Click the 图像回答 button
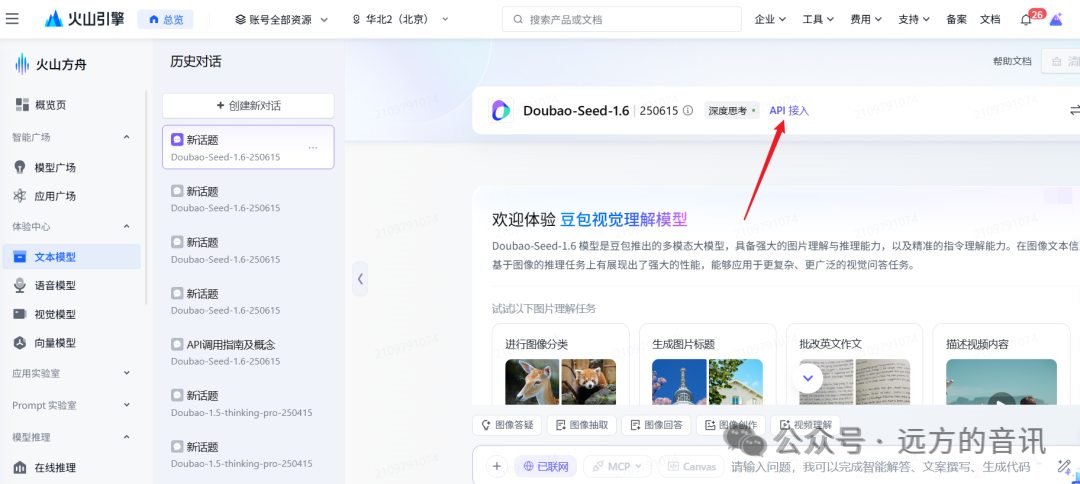This screenshot has height=484, width=1080. coord(656,425)
